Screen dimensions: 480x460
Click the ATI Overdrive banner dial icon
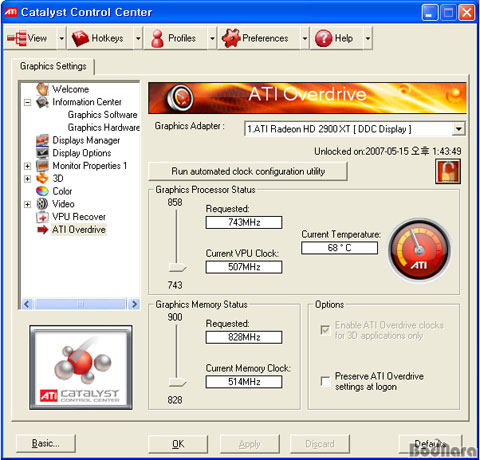click(x=180, y=98)
